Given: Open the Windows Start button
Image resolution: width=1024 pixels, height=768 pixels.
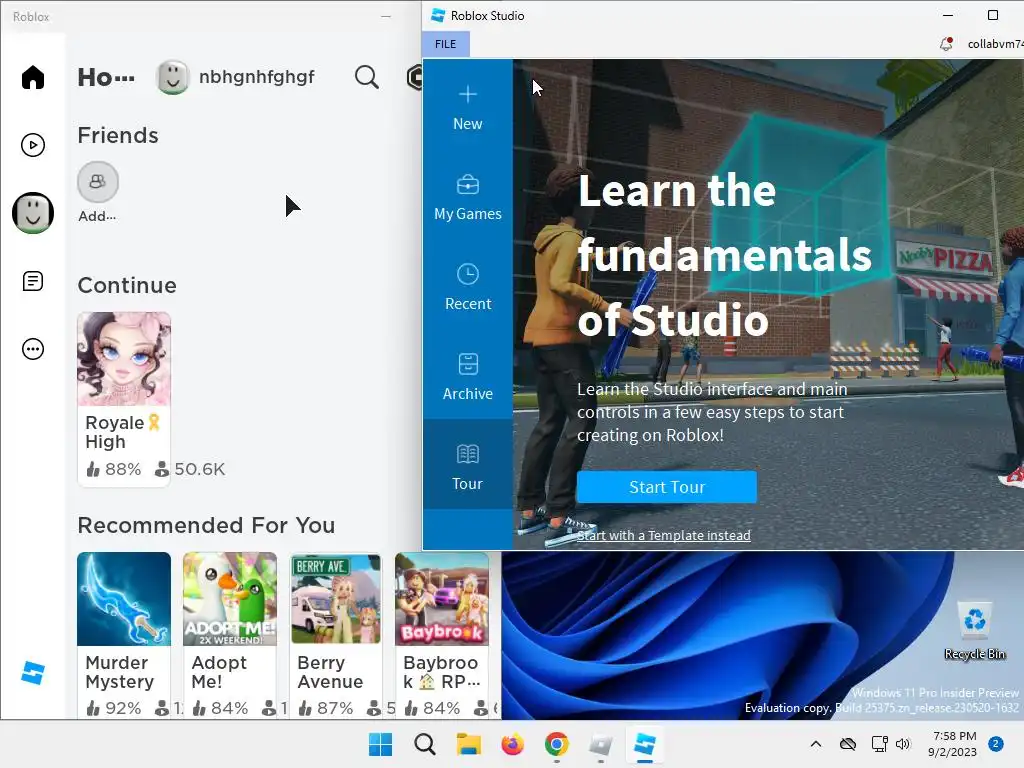Looking at the screenshot, I should (x=380, y=744).
